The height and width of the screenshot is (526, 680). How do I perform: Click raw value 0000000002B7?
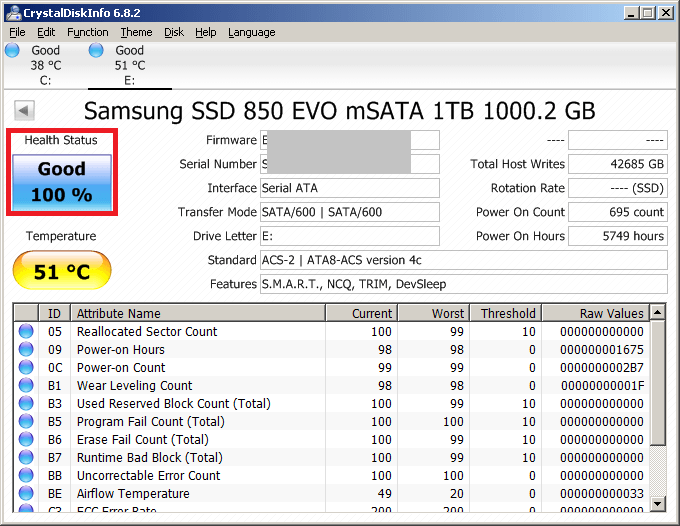click(602, 367)
